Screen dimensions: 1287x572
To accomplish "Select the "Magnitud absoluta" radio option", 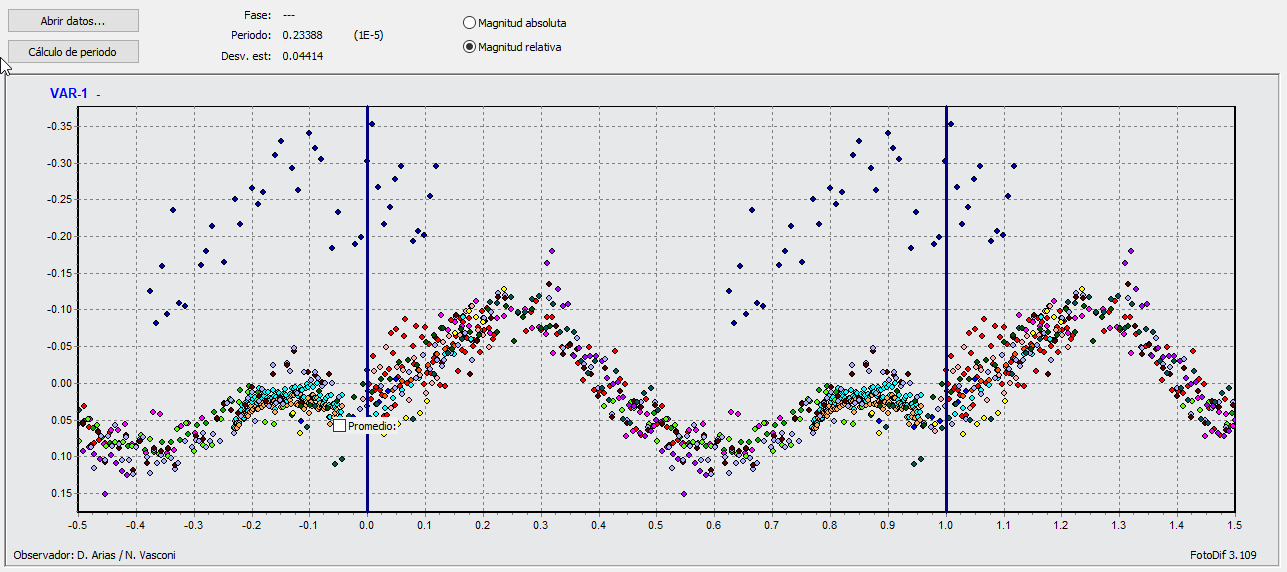I will [470, 22].
